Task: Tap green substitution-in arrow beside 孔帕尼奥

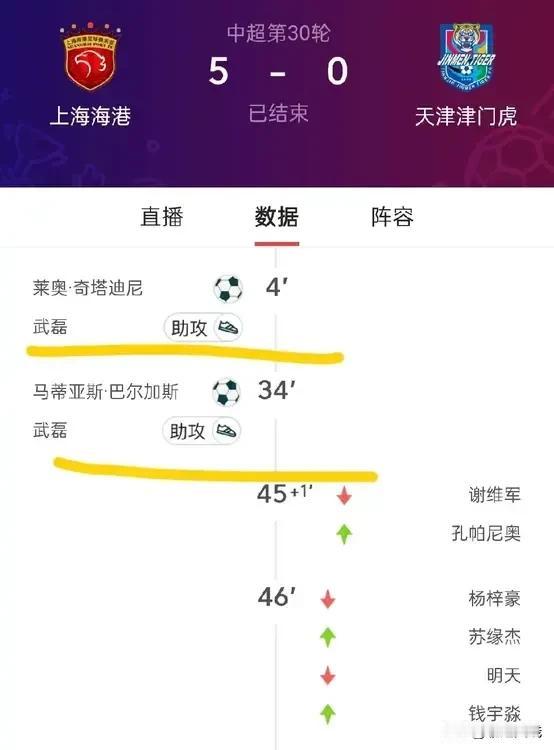Action: 344,534
